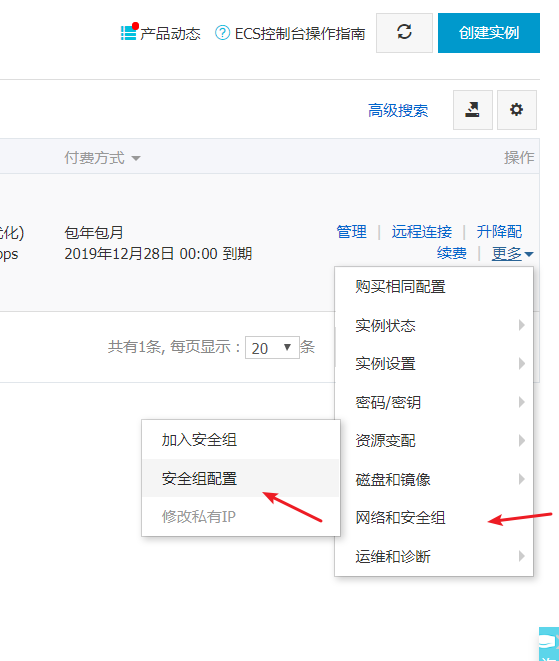Expand the 磁盘和镜像 submenu
559x661 pixels.
coord(434,479)
